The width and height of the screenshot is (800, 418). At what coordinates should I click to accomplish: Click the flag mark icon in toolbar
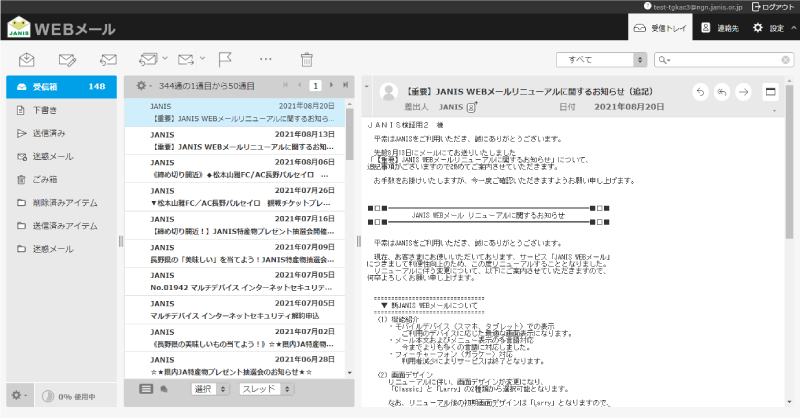point(225,60)
